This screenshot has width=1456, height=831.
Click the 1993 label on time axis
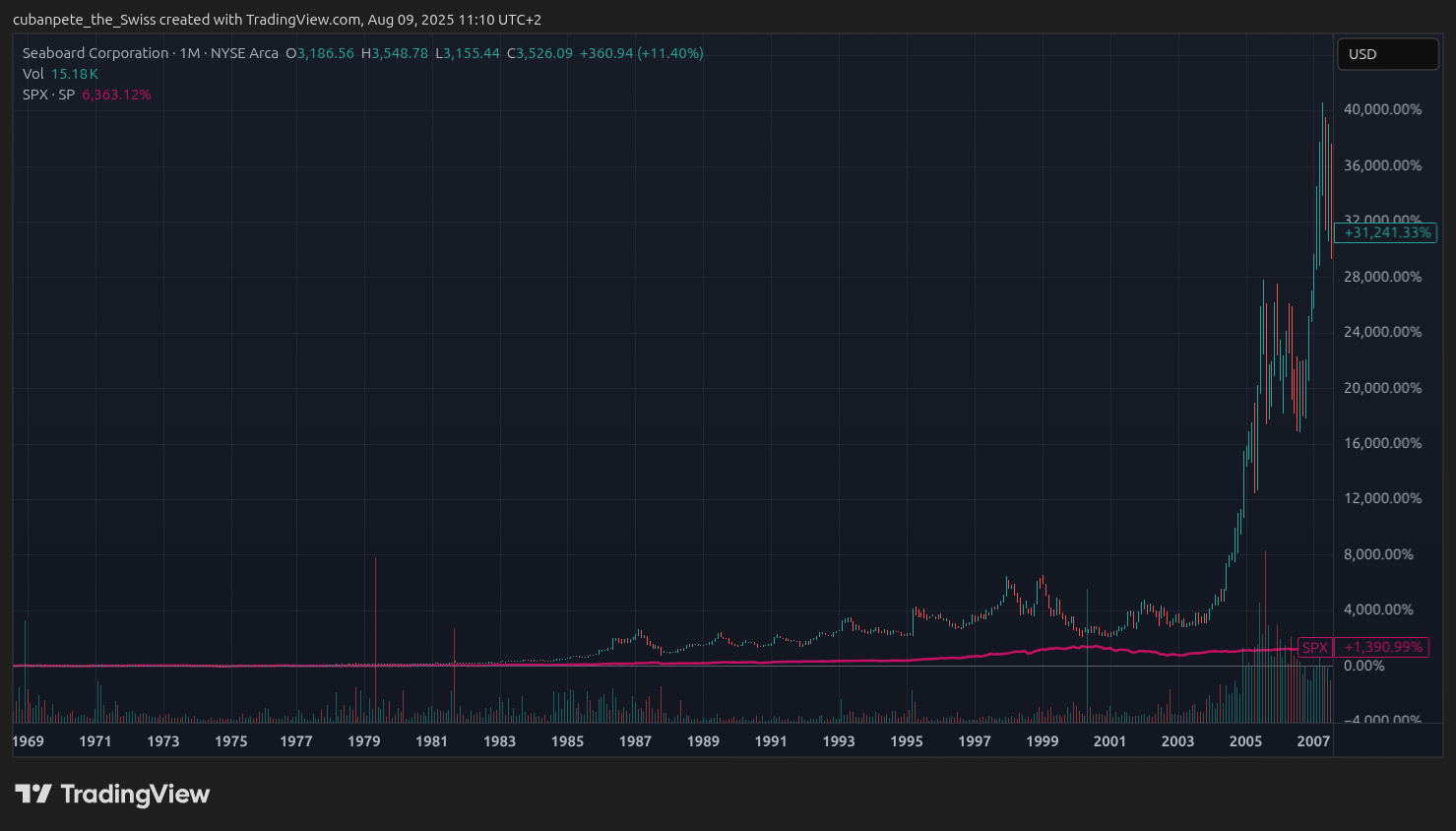pos(839,741)
